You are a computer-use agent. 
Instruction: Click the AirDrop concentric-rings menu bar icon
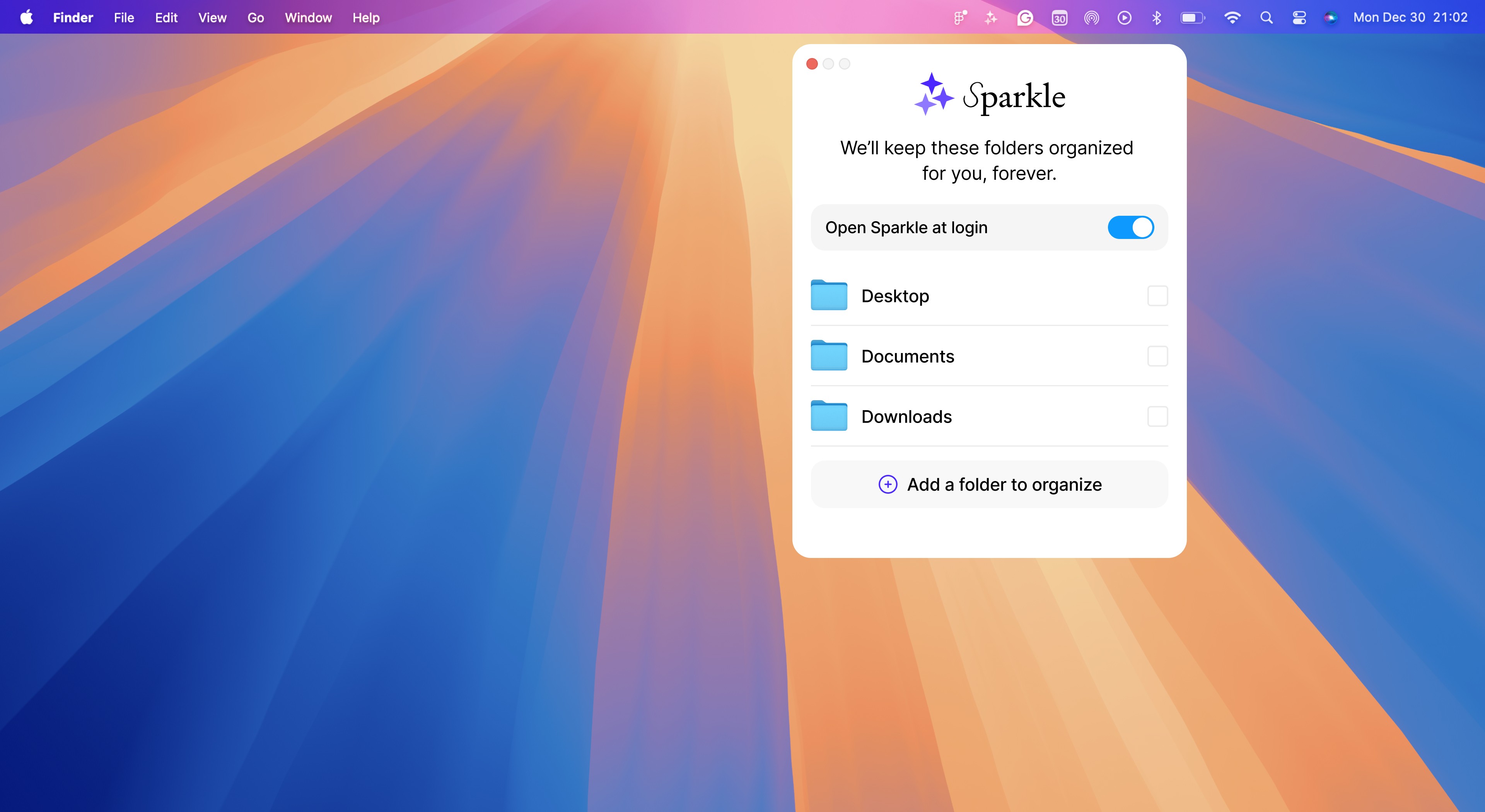(1091, 18)
